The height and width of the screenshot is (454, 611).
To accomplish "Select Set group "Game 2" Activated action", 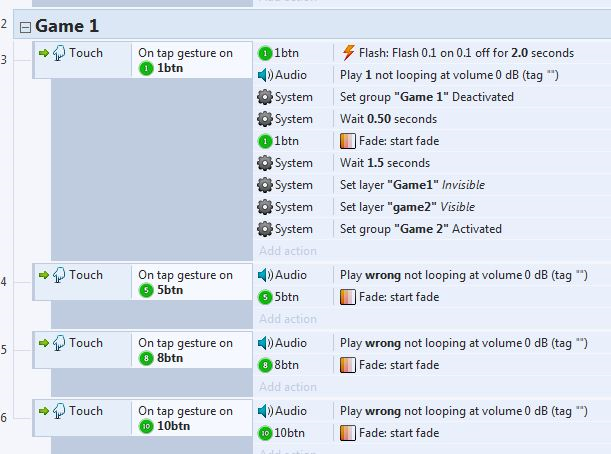I will 420,229.
